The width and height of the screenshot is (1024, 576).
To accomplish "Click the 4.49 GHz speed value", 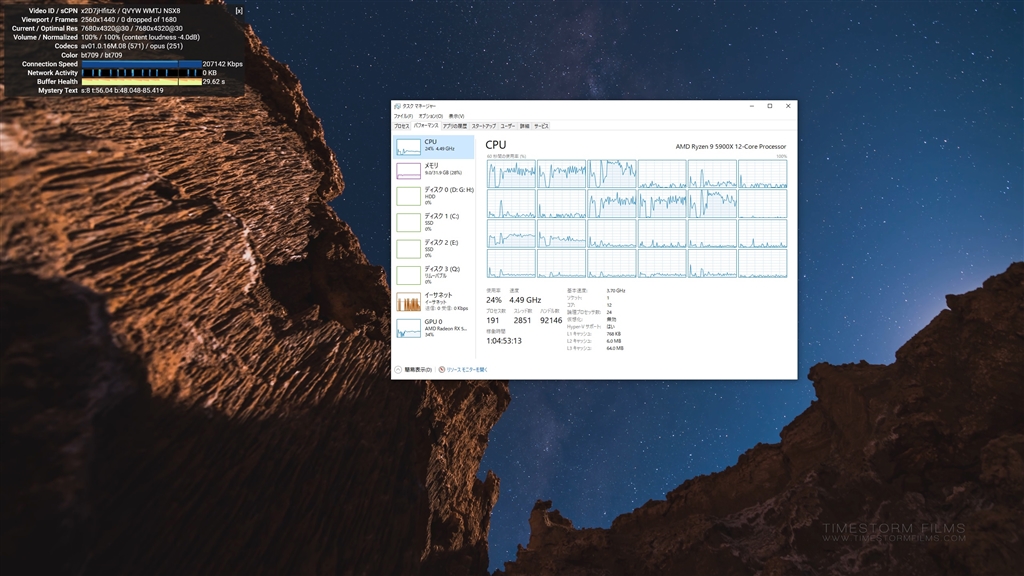I will pos(525,300).
